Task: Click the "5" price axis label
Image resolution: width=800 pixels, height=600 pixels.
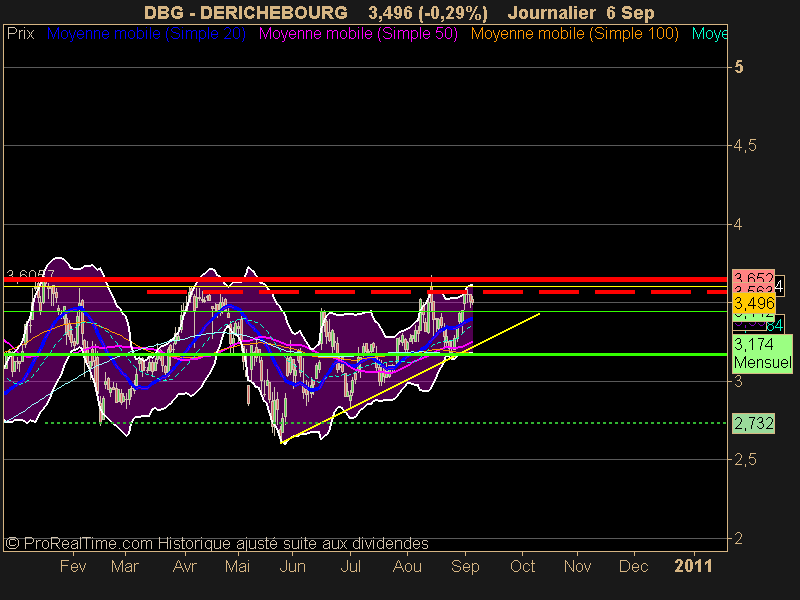Action: tap(738, 67)
